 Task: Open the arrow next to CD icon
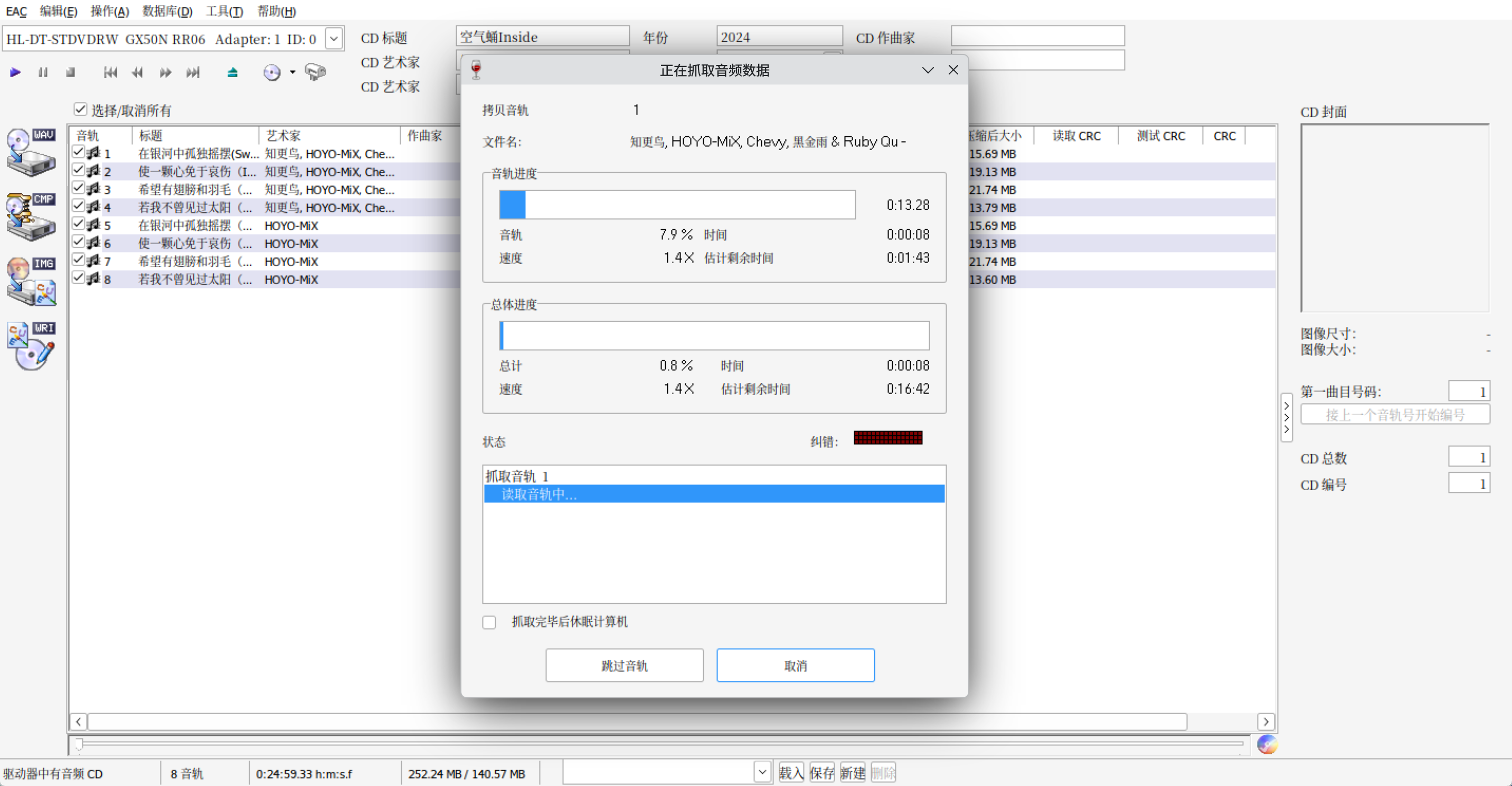click(x=292, y=72)
